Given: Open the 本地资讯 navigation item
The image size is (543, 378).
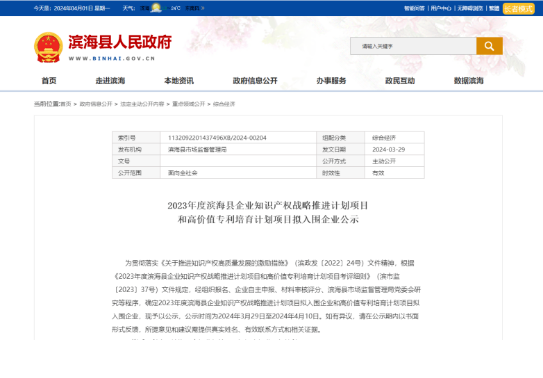Looking at the screenshot, I should point(179,81).
